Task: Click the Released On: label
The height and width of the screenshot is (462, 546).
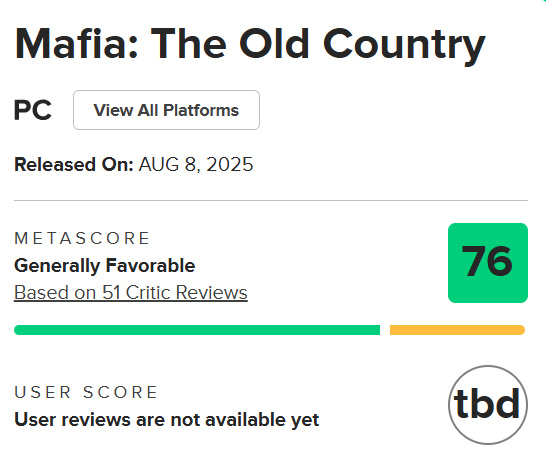Action: (73, 164)
